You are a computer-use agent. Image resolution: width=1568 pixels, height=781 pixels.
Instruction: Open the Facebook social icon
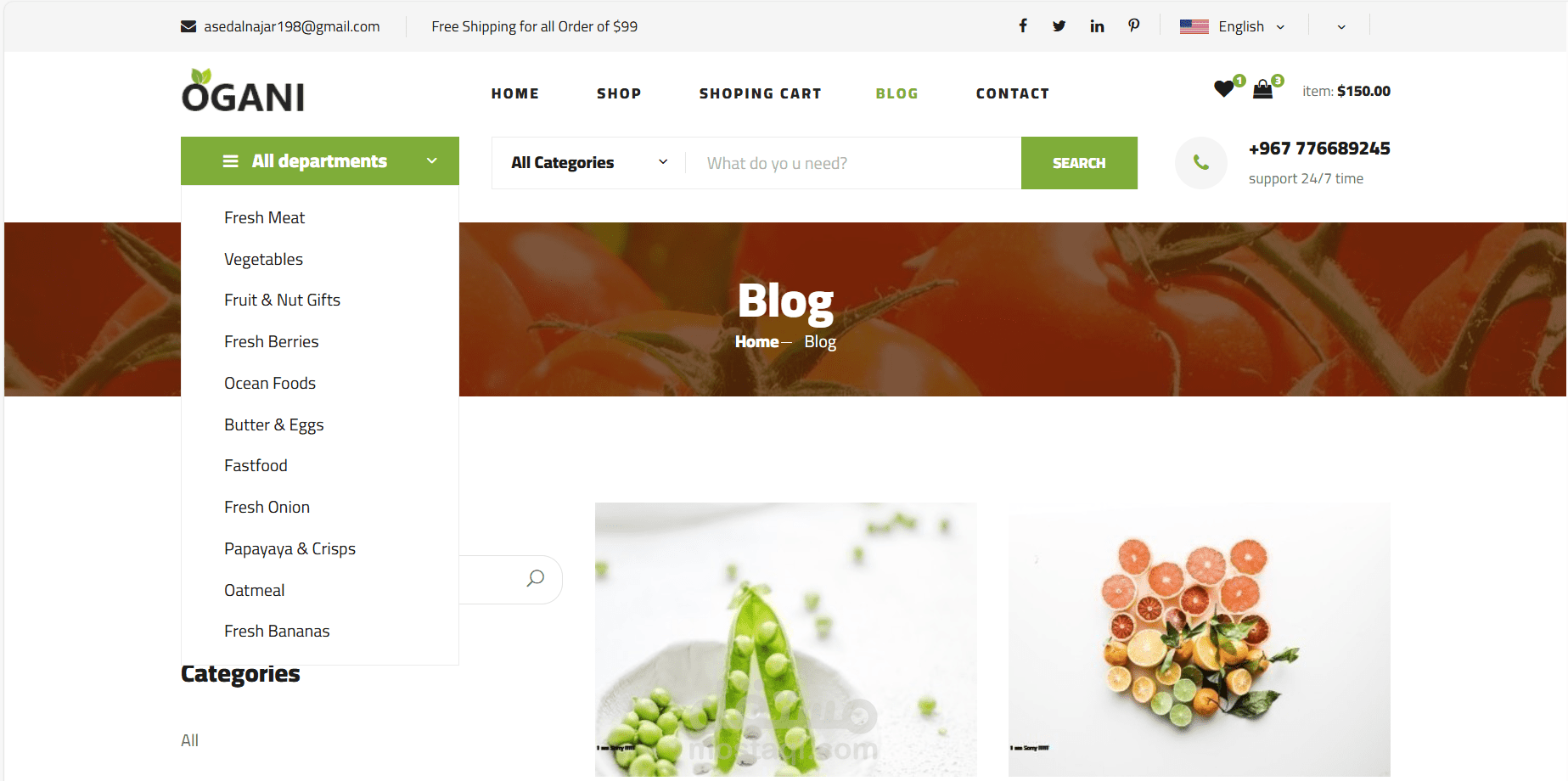(x=1023, y=25)
